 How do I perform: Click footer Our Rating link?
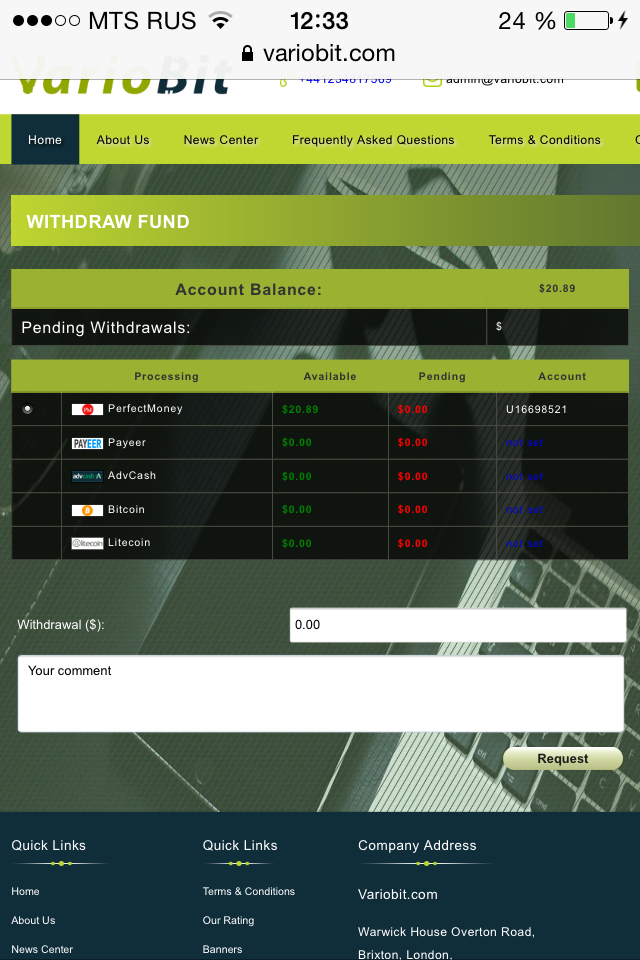228,920
